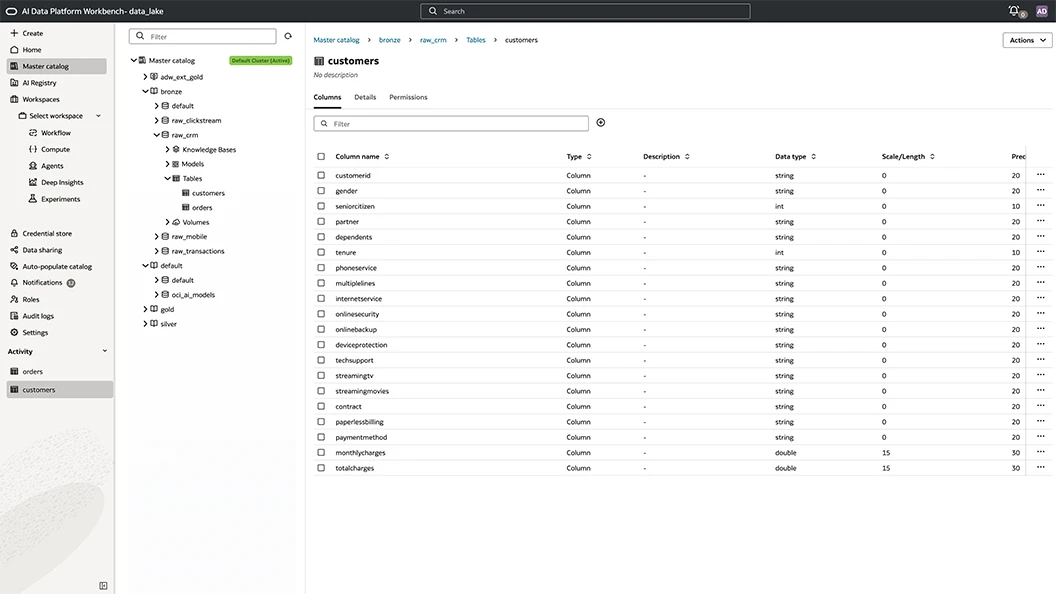The image size is (1056, 594).
Task: Expand the Volumes tree node
Action: coord(167,222)
